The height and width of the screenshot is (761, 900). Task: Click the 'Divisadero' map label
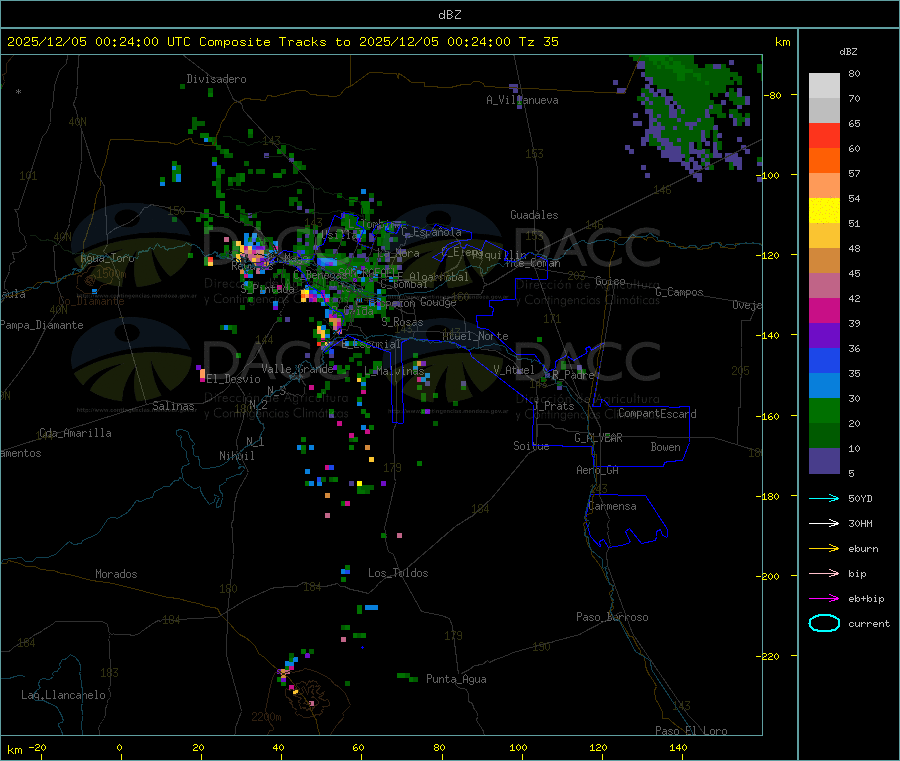pos(216,79)
